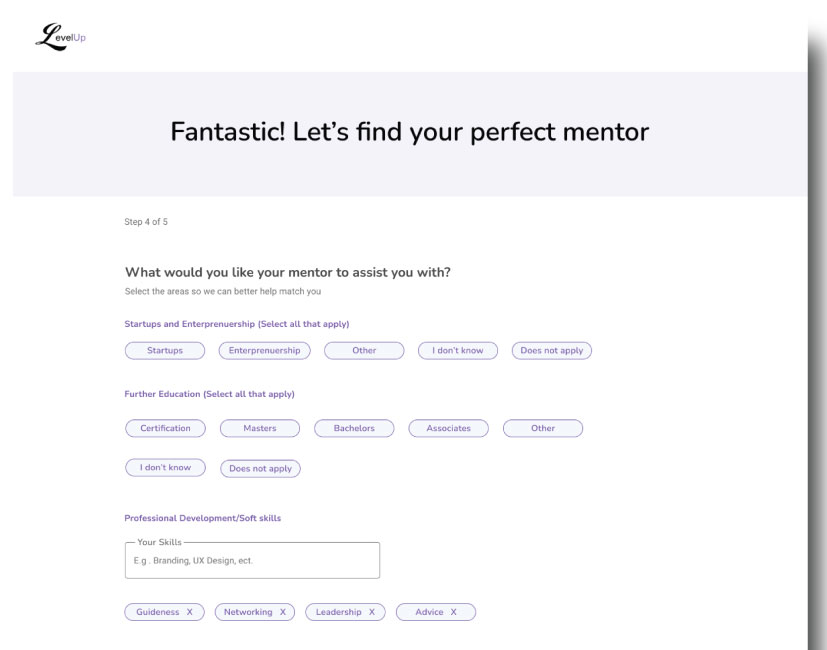Viewport: 827px width, 650px height.
Task: Toggle the Enterprenuership option
Action: (x=265, y=351)
